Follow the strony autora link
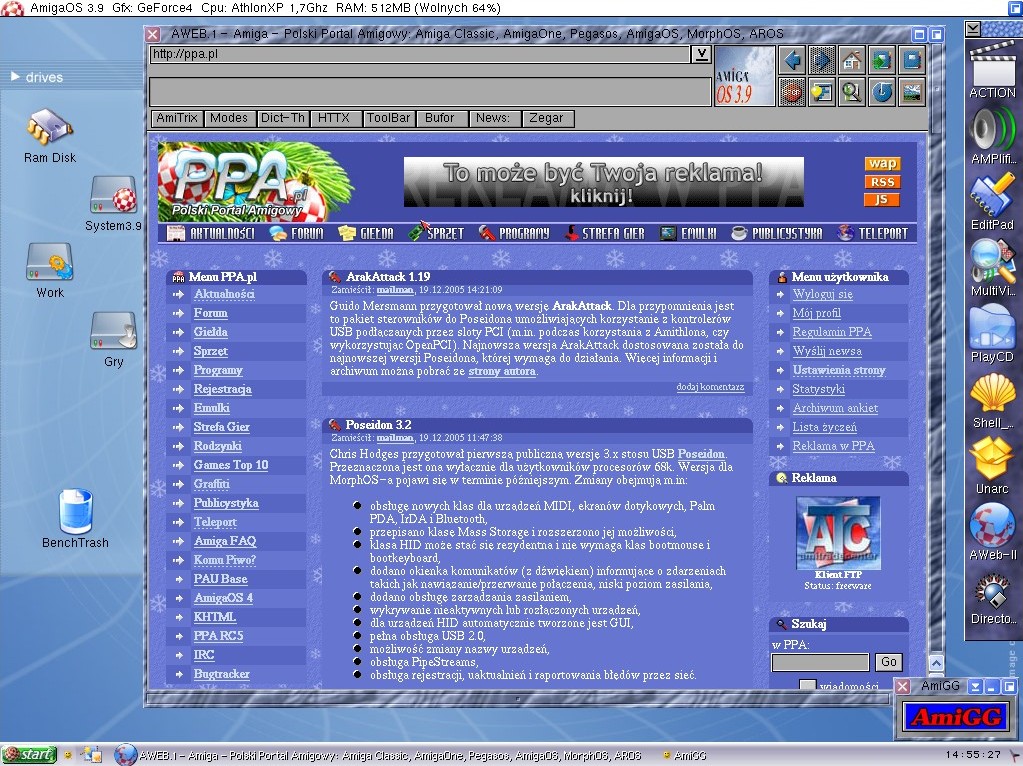 pyautogui.click(x=502, y=371)
